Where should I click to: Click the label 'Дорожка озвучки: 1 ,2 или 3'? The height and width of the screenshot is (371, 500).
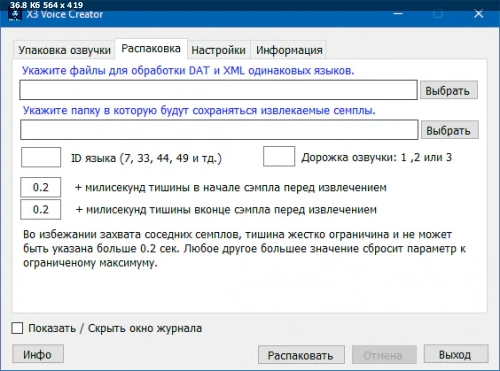click(x=377, y=157)
